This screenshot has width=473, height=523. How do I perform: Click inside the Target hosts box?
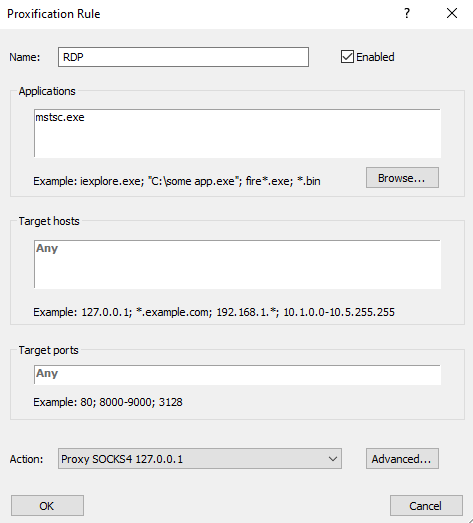tap(237, 264)
